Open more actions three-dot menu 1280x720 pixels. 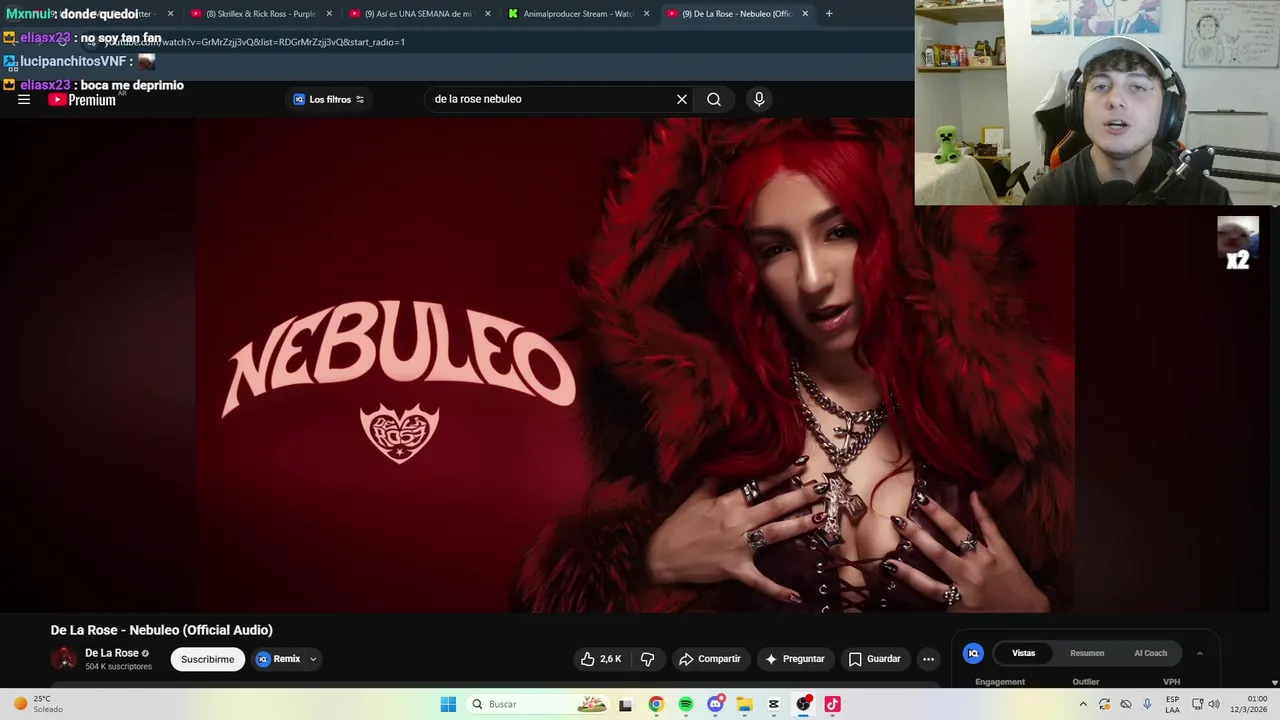point(928,659)
